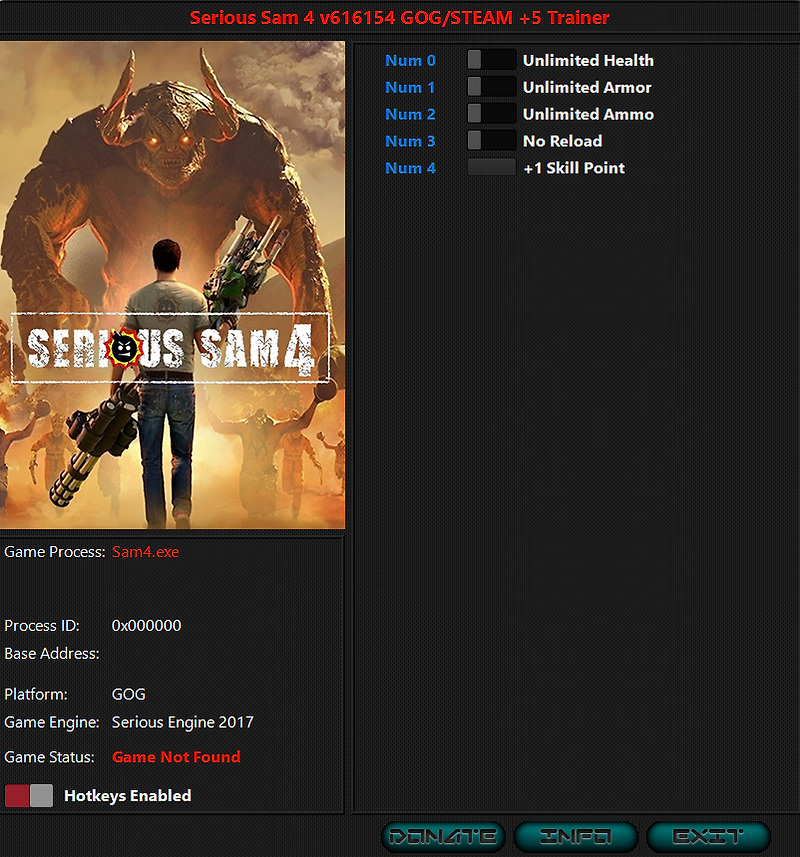Enable the Unlimited Health toggle
The height and width of the screenshot is (857, 800).
click(491, 59)
